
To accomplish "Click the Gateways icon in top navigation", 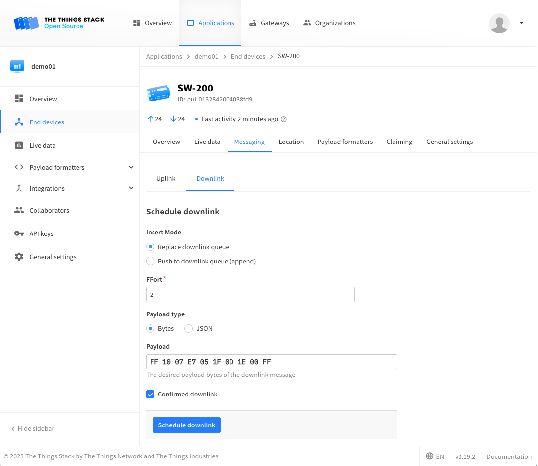I will click(253, 23).
